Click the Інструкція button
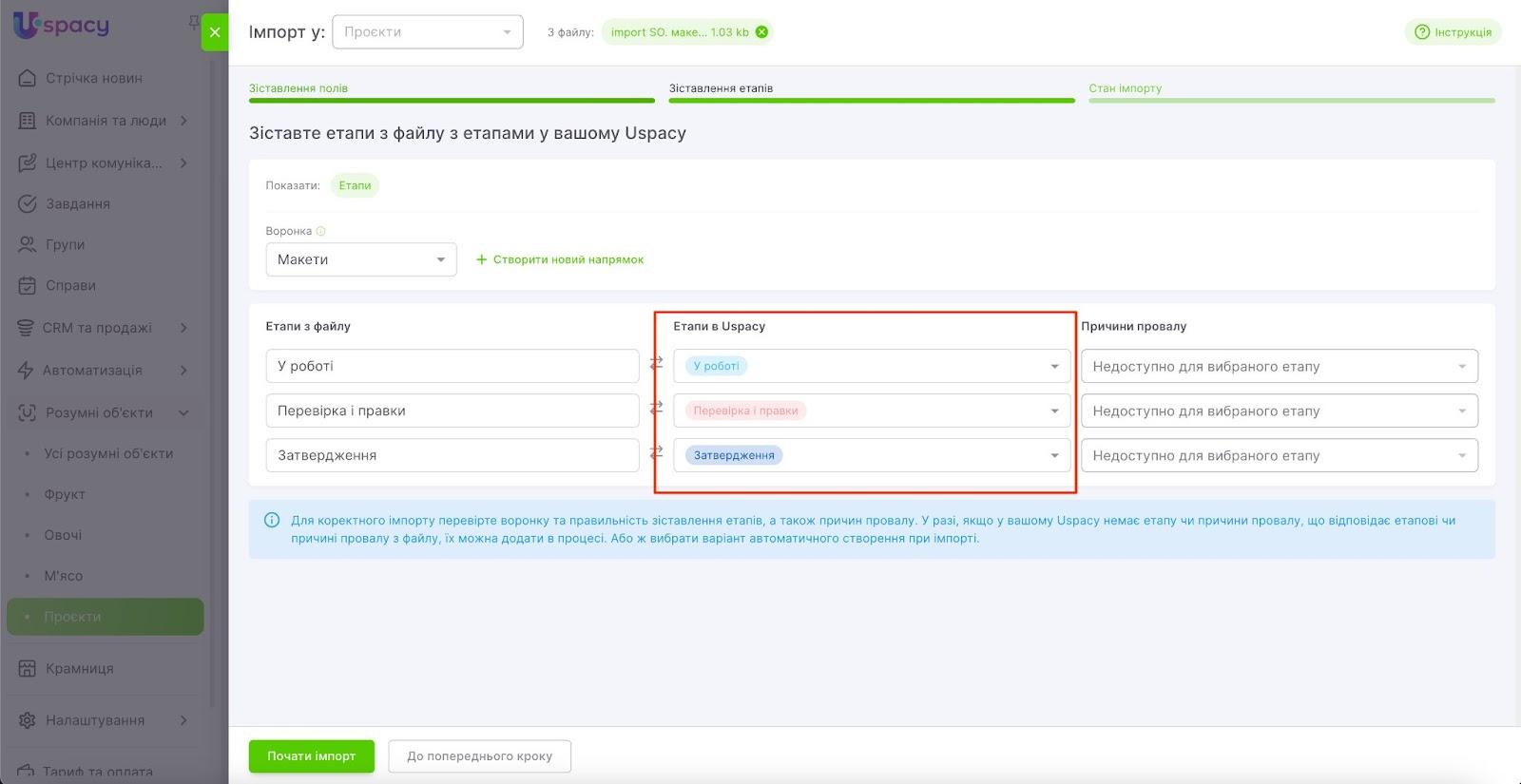1521x784 pixels. (x=1454, y=32)
